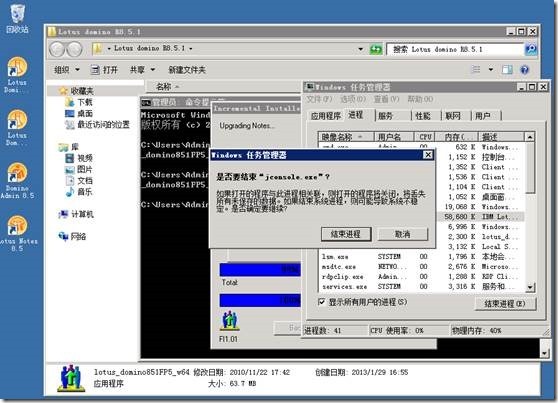
Task: Click the Explorer back navigation arrow
Action: coord(57,49)
